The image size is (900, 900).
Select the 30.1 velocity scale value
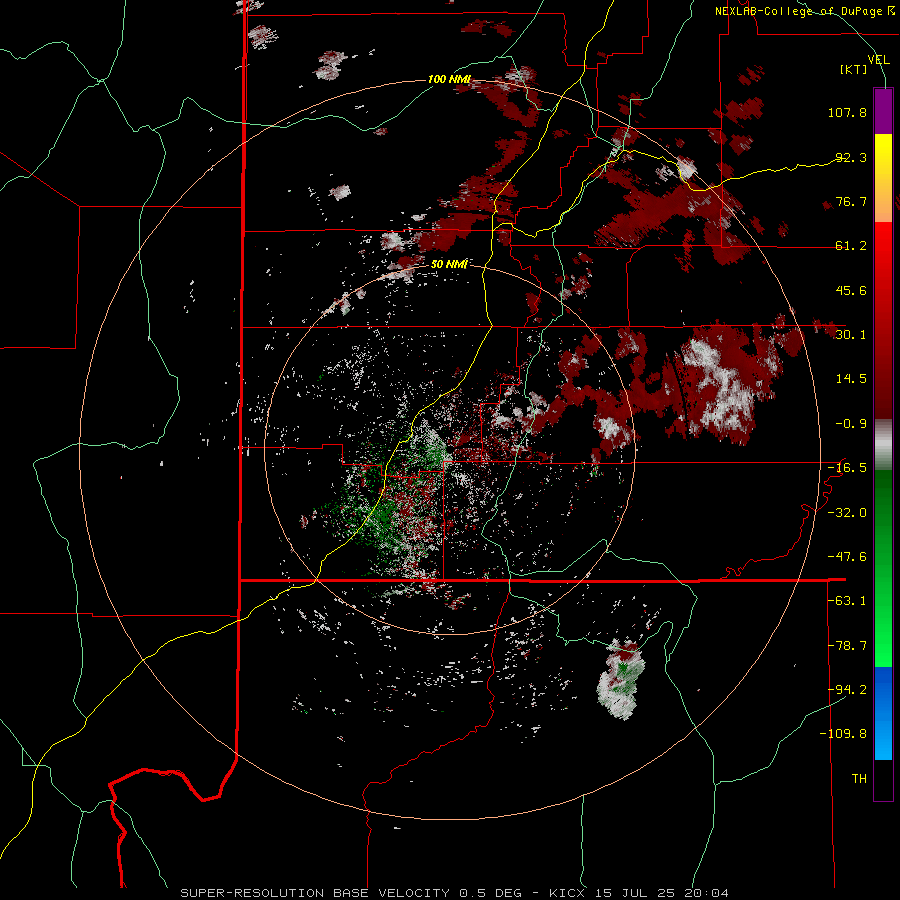pos(851,335)
